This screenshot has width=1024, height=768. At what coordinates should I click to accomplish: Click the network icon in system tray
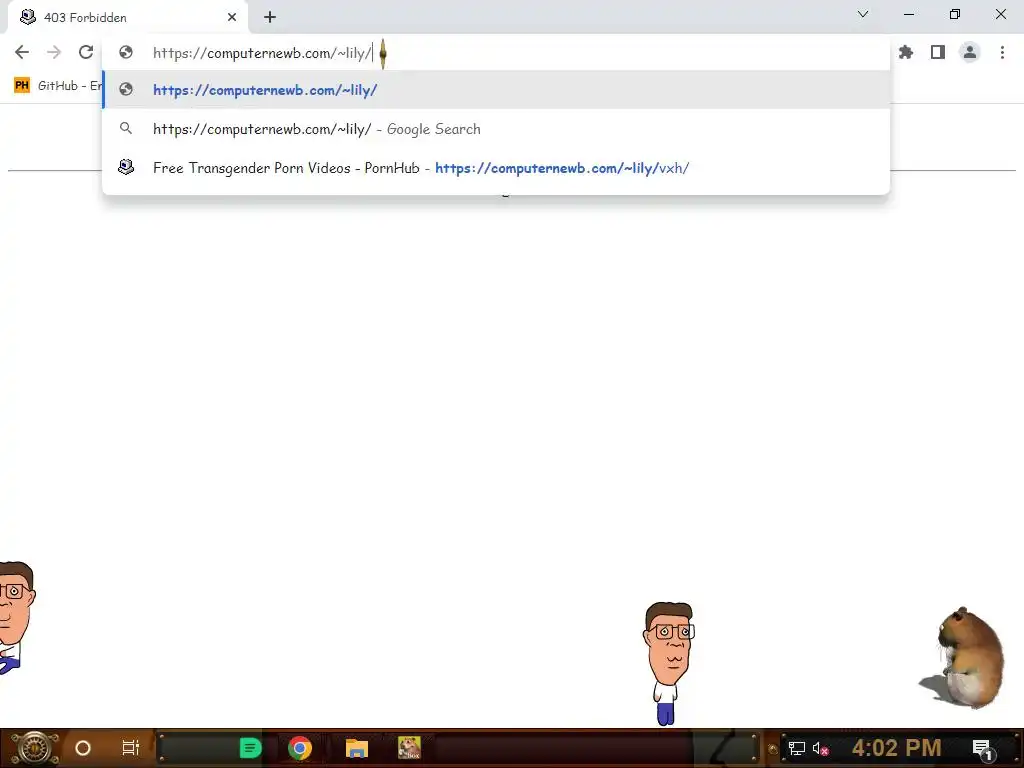click(797, 748)
